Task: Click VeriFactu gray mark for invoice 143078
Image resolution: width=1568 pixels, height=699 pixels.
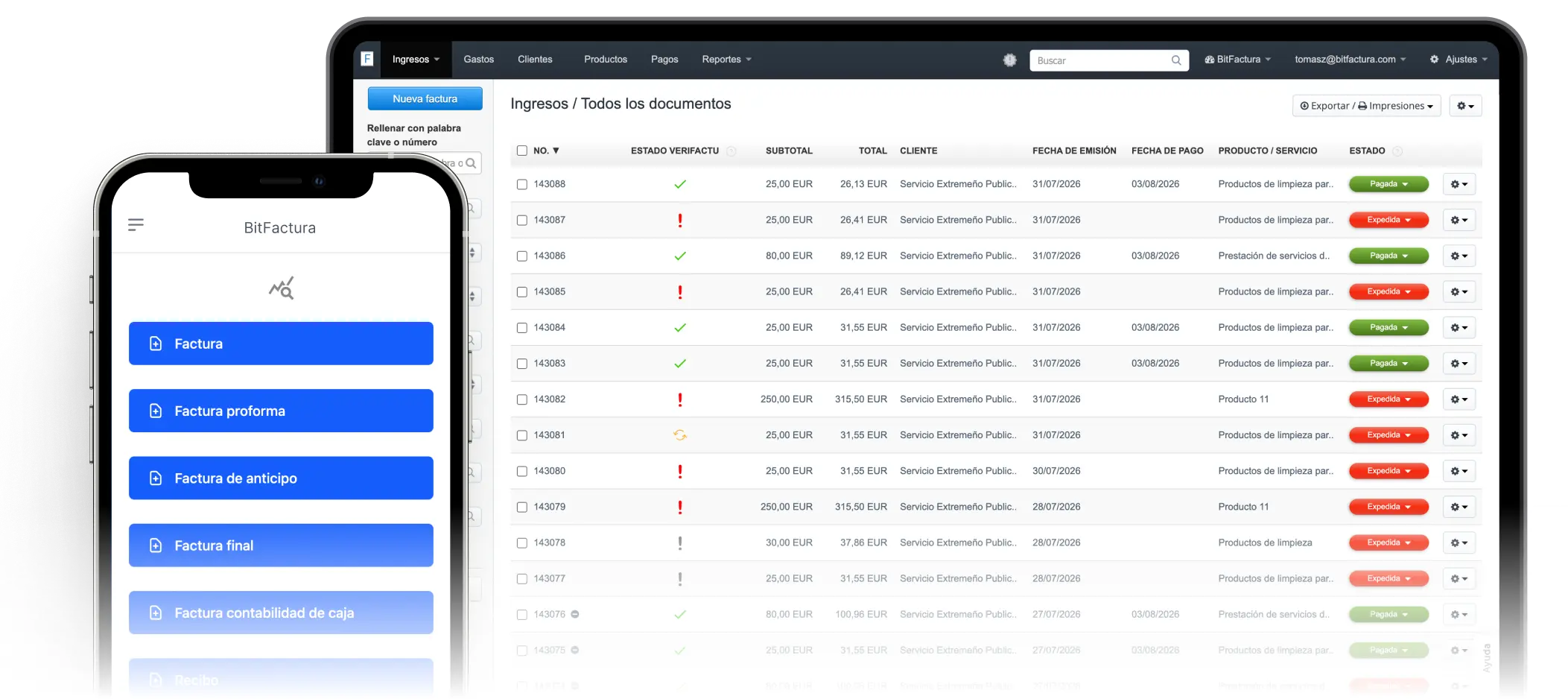Action: pyautogui.click(x=680, y=543)
